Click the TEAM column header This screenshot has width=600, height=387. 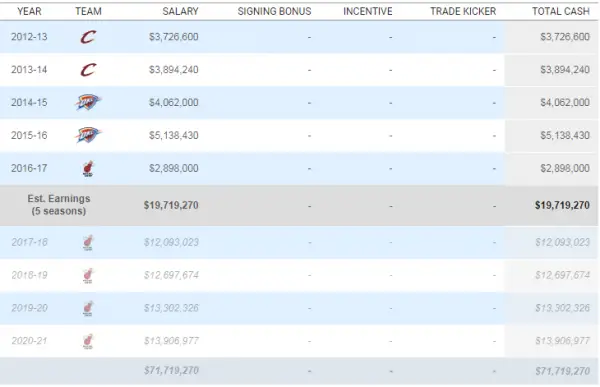pyautogui.click(x=88, y=11)
